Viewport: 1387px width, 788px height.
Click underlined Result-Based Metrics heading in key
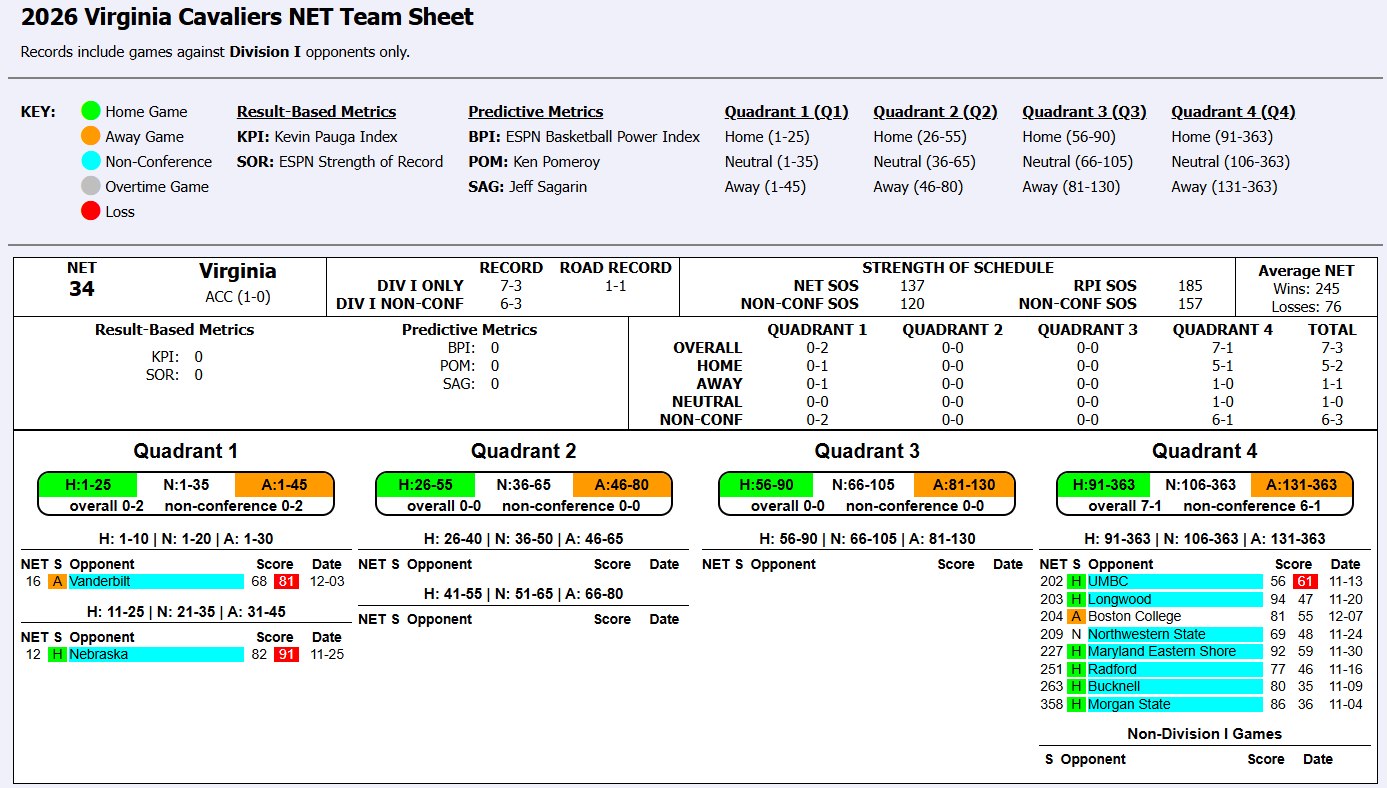click(x=316, y=112)
